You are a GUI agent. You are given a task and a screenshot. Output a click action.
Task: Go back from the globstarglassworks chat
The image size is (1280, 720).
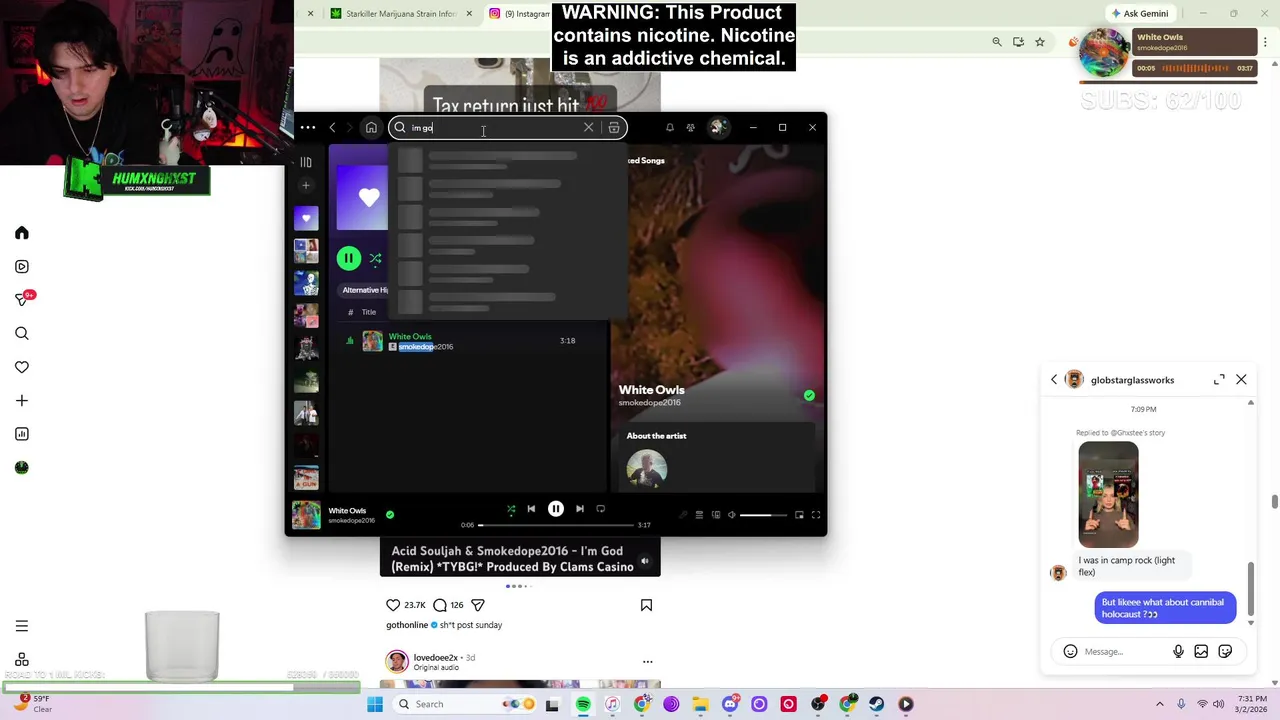pyautogui.click(x=1054, y=380)
